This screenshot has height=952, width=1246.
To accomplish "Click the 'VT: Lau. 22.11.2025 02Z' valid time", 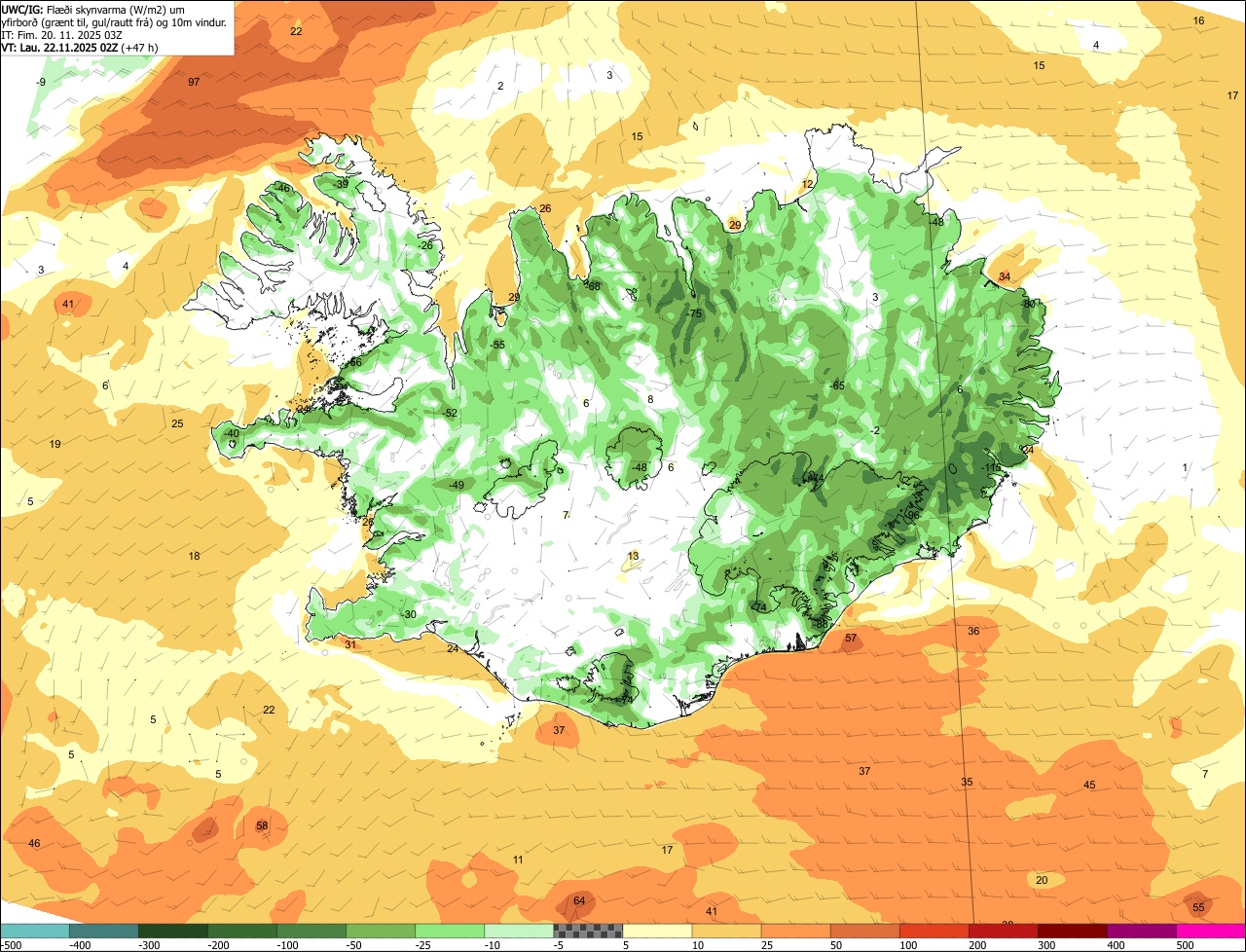I will point(60,47).
